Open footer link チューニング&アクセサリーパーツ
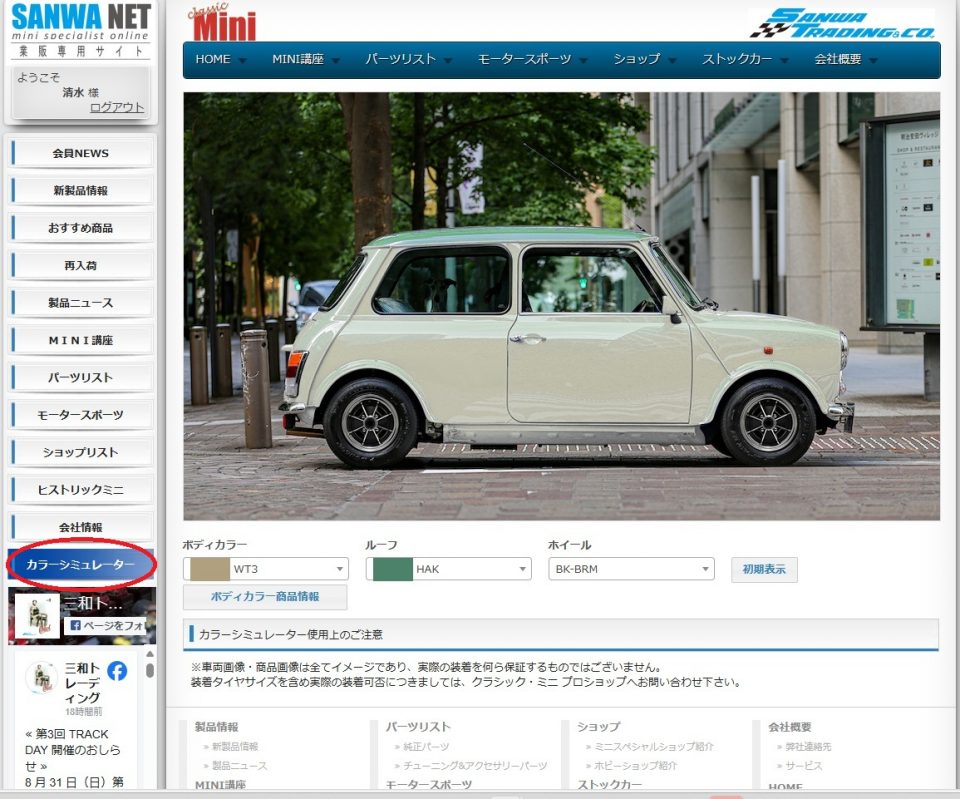 (475, 765)
